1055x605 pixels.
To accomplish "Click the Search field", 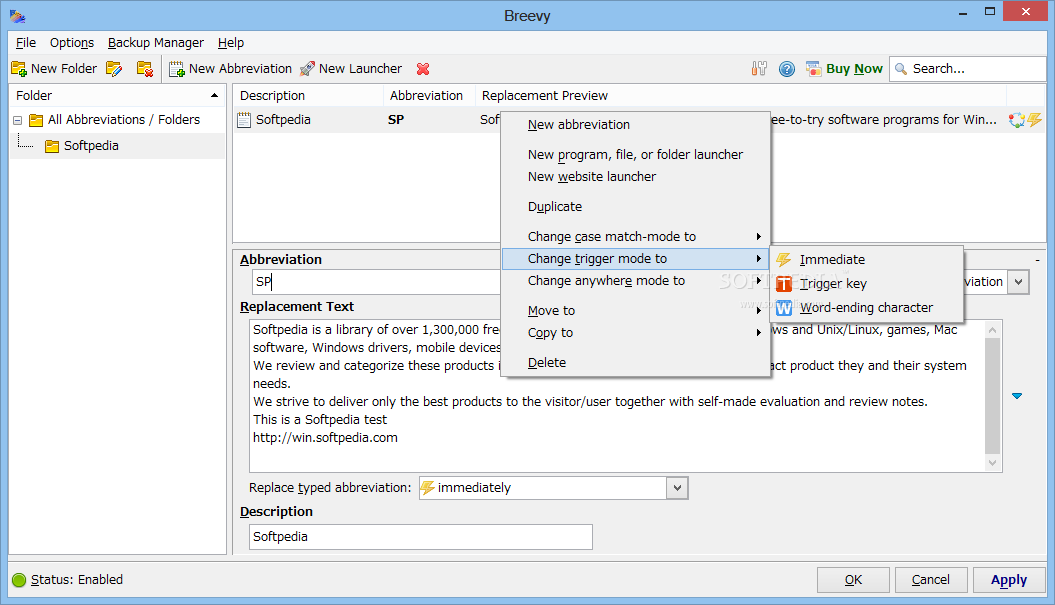I will pos(968,69).
